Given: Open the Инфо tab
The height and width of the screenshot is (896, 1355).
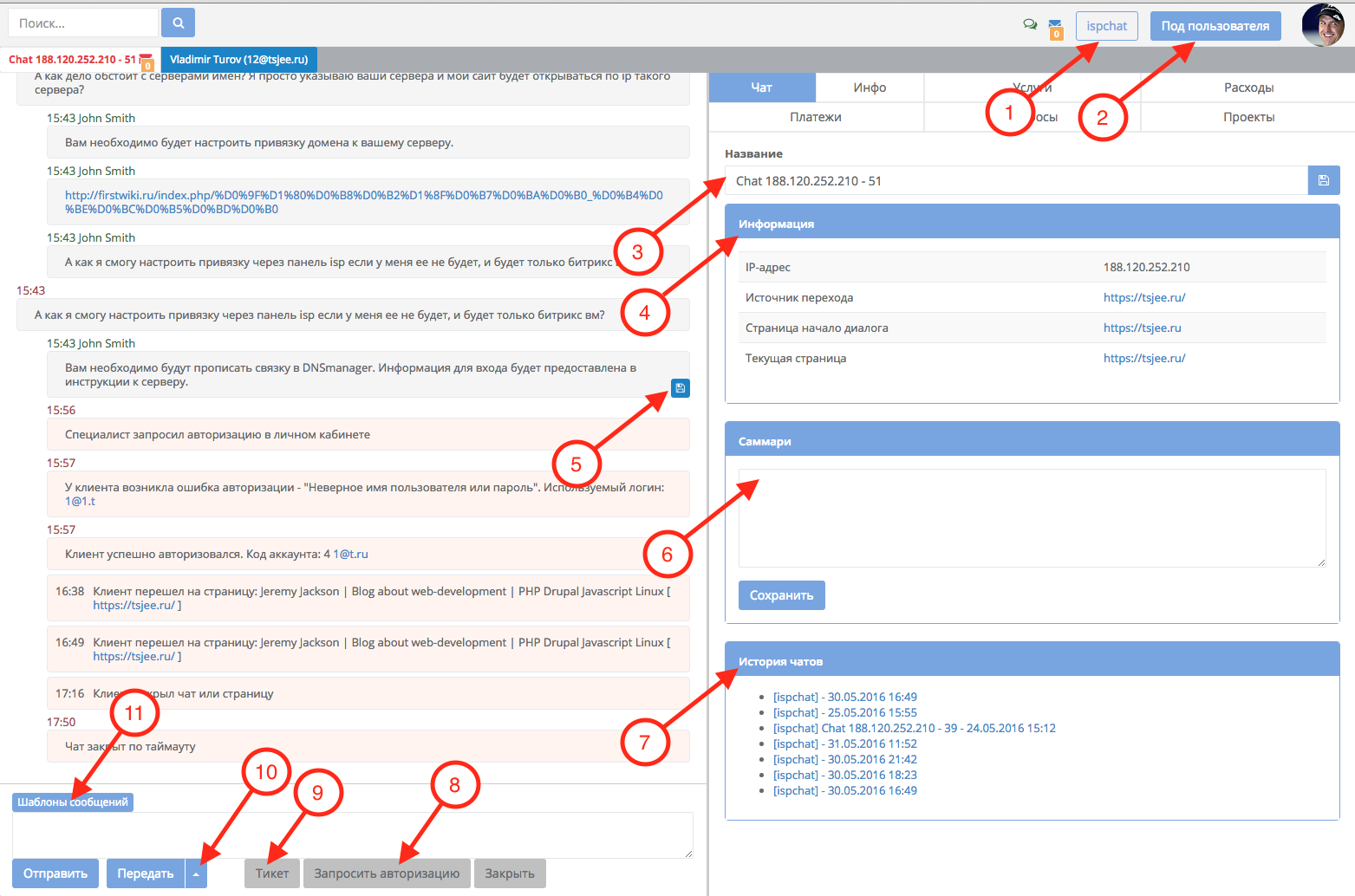Looking at the screenshot, I should coord(870,88).
